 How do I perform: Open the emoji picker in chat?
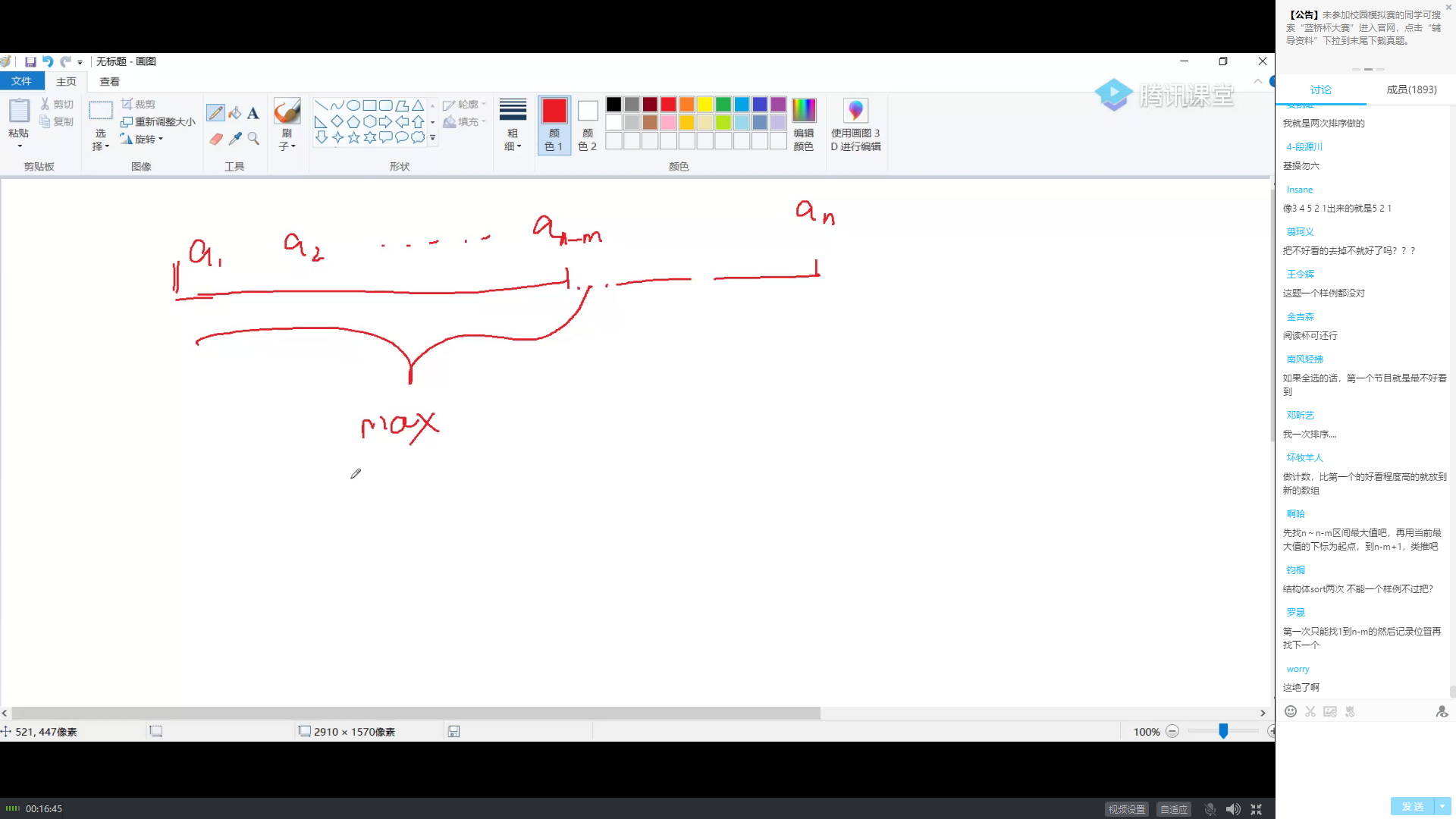pos(1291,711)
